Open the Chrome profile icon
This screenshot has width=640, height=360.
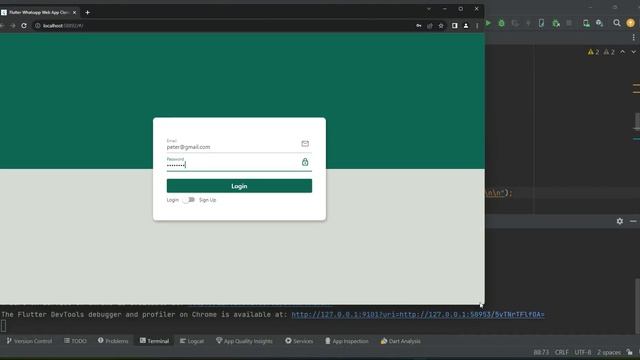(466, 26)
